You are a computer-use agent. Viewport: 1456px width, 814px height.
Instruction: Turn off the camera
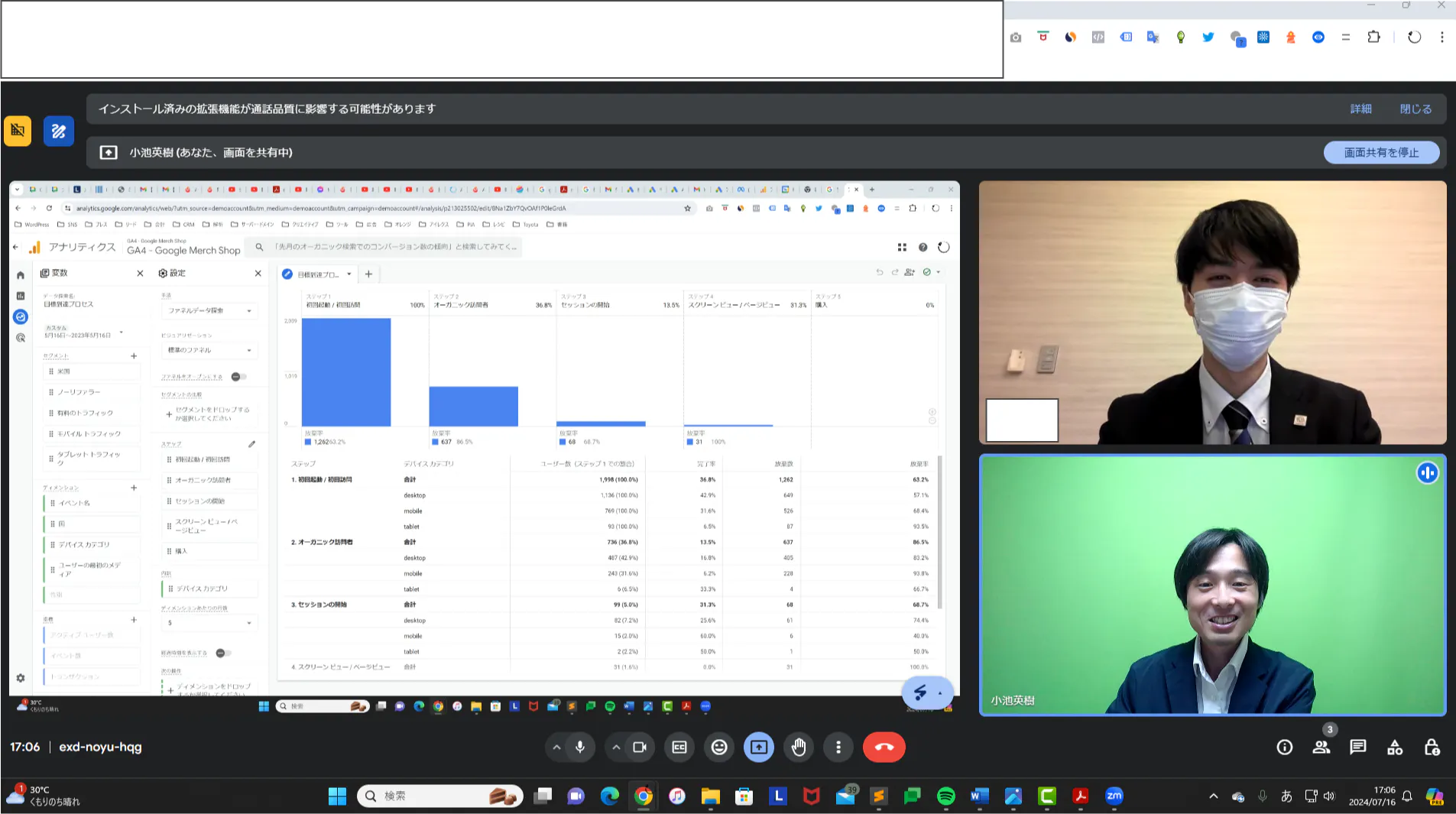coord(640,747)
